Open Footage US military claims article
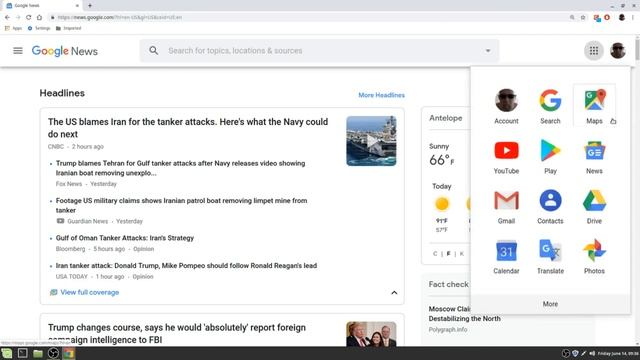 [x=182, y=205]
